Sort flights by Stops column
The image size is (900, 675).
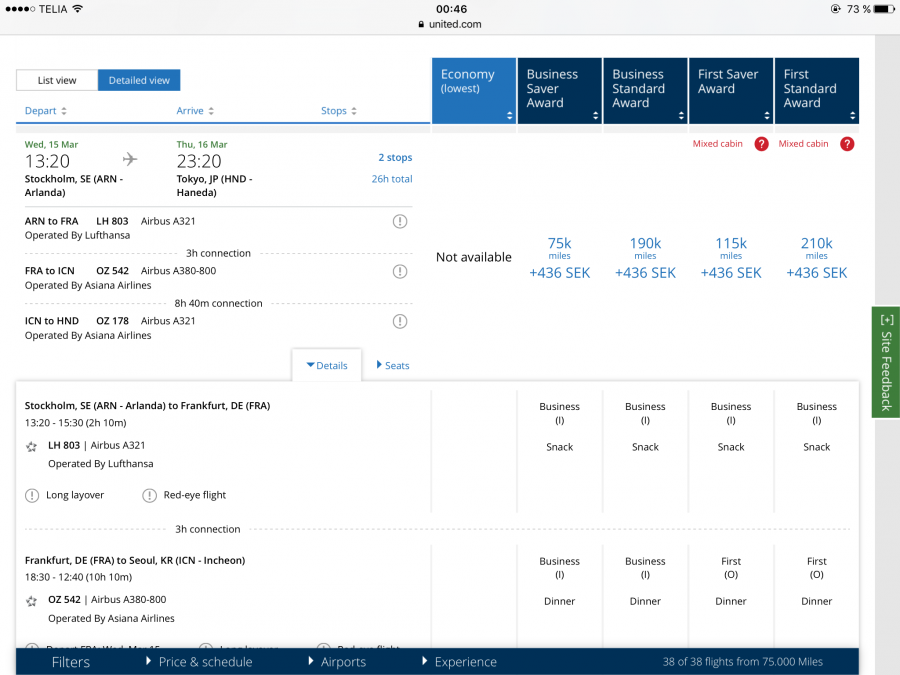pos(339,111)
